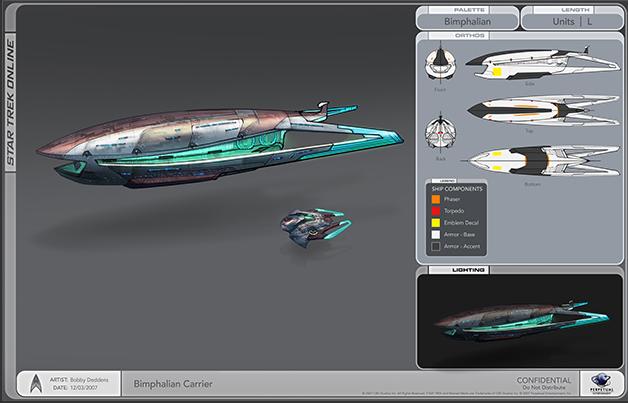Click the Bottom ortho view thumbnail
This screenshot has width=628, height=403.
[x=541, y=161]
